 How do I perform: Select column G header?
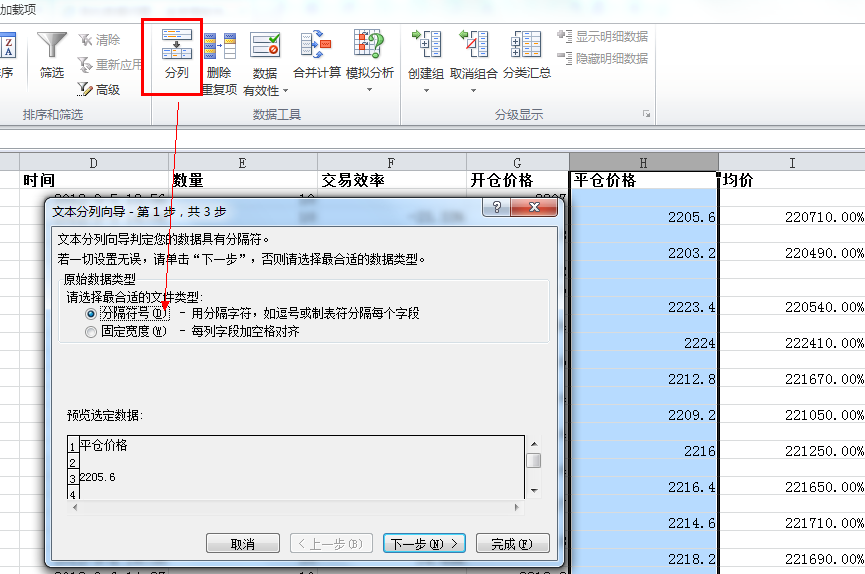(x=517, y=162)
